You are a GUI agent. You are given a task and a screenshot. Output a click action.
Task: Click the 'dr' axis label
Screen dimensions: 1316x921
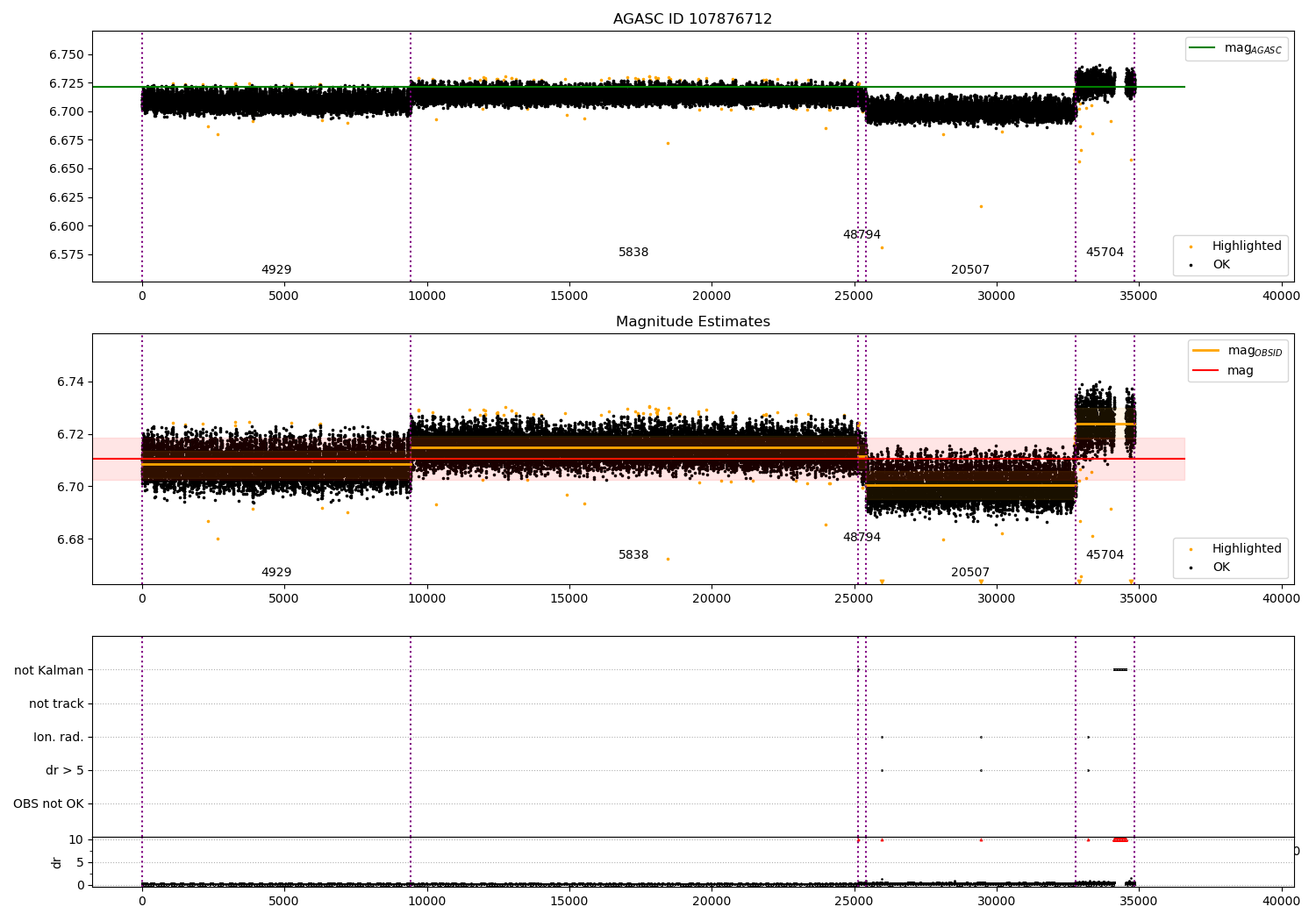pyautogui.click(x=57, y=862)
